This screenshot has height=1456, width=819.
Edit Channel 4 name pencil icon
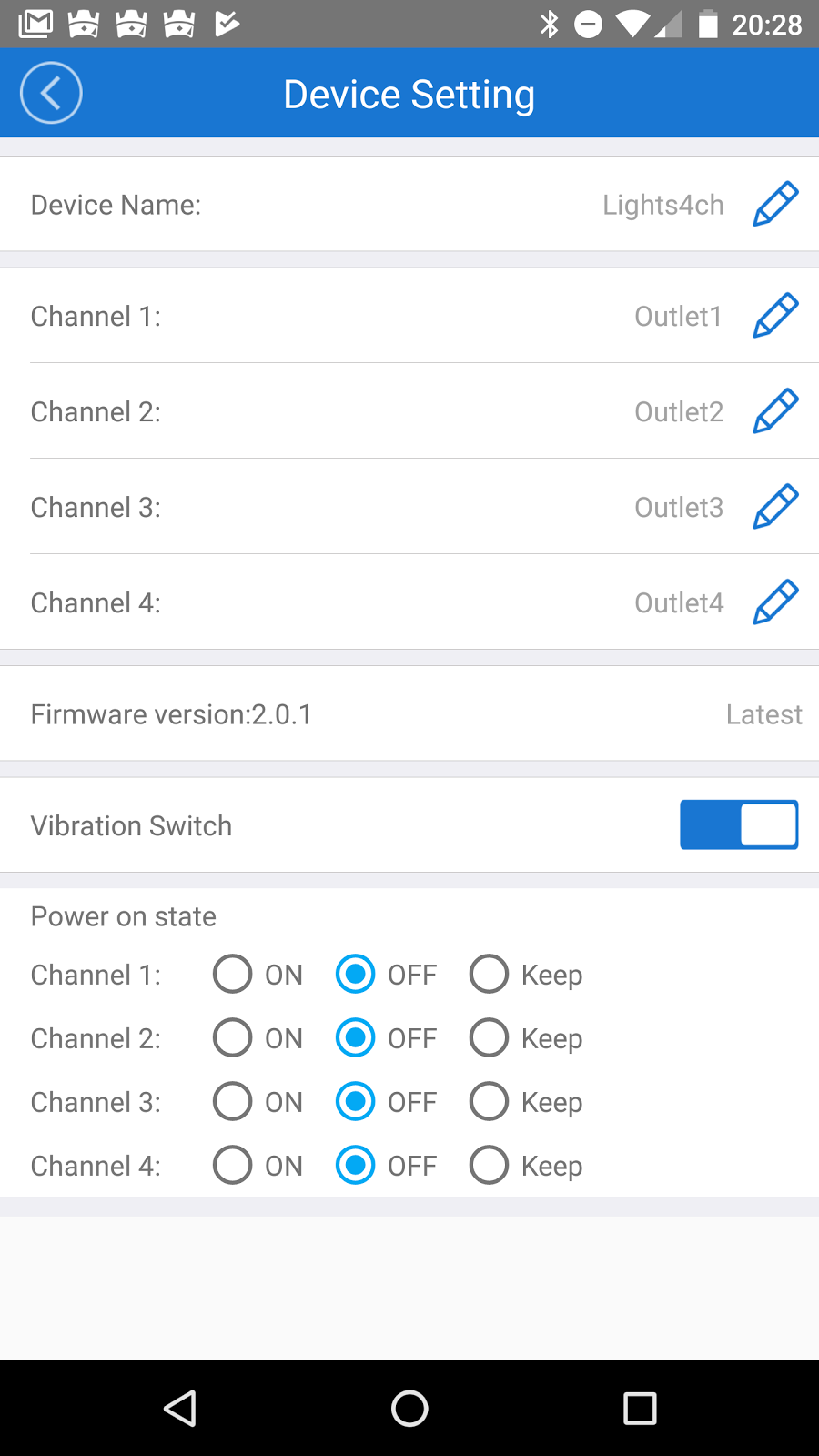tap(775, 602)
